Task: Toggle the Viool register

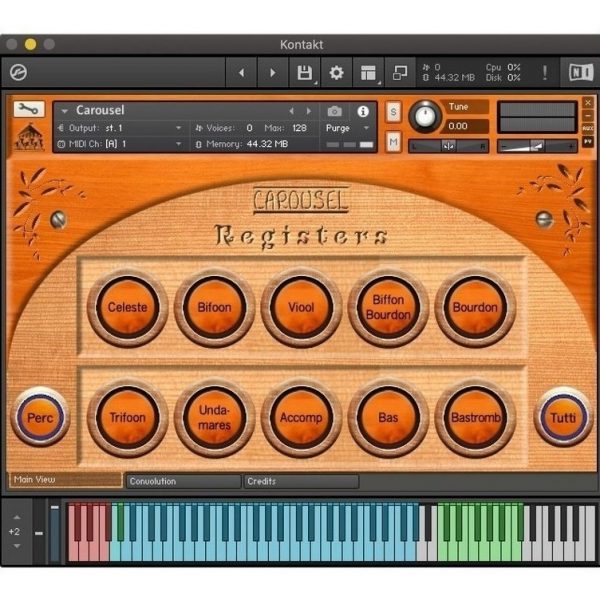Action: click(x=301, y=307)
